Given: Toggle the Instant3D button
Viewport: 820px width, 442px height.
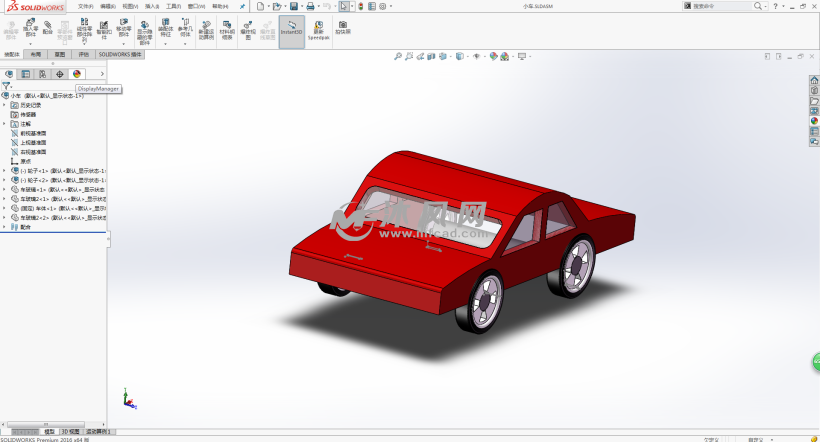Looking at the screenshot, I should pyautogui.click(x=292, y=31).
